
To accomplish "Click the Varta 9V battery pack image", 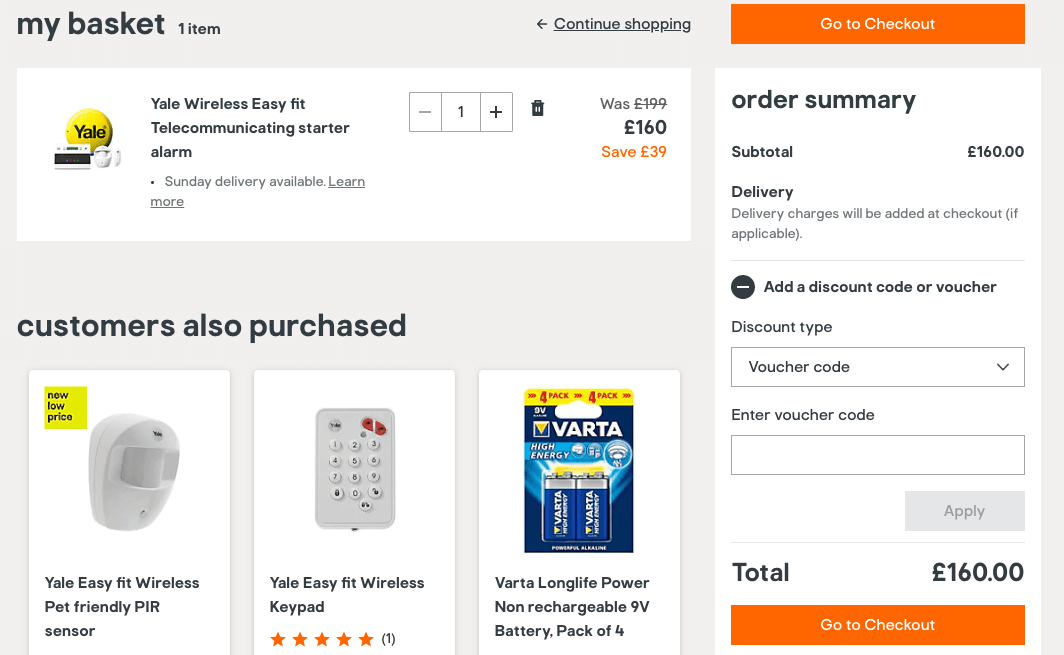I will (578, 470).
